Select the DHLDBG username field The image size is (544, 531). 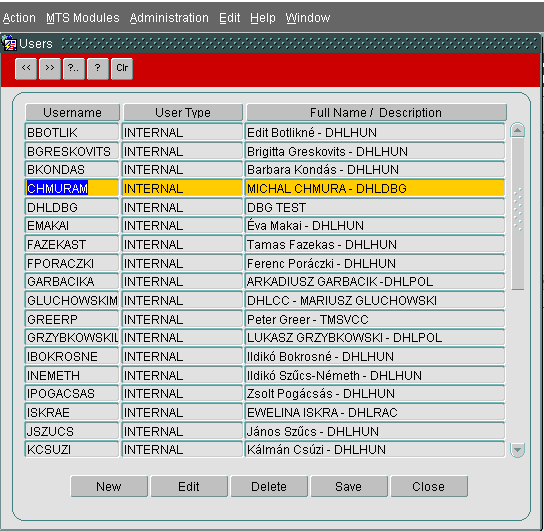click(72, 207)
